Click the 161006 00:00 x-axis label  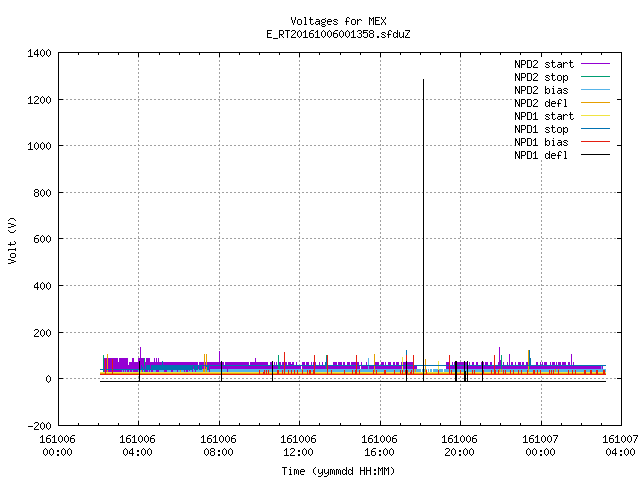tap(58, 446)
